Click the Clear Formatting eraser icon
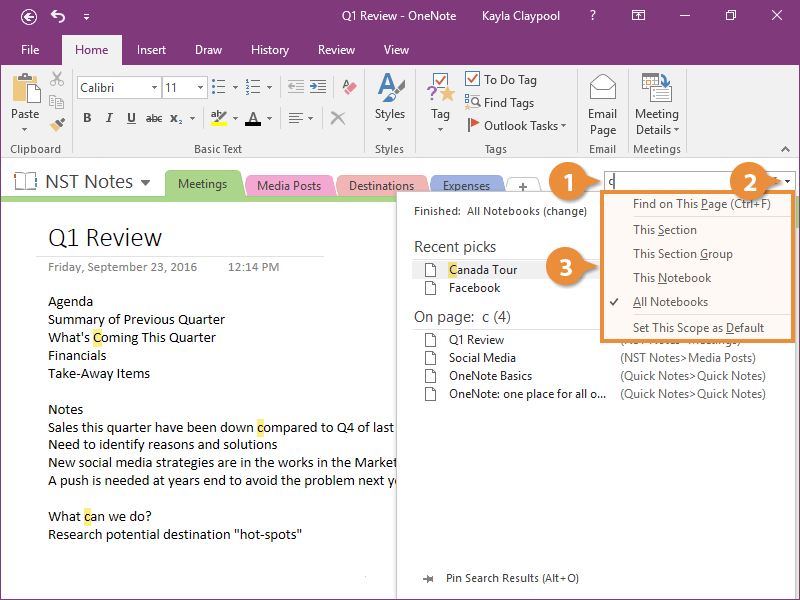The image size is (800, 600). [349, 87]
